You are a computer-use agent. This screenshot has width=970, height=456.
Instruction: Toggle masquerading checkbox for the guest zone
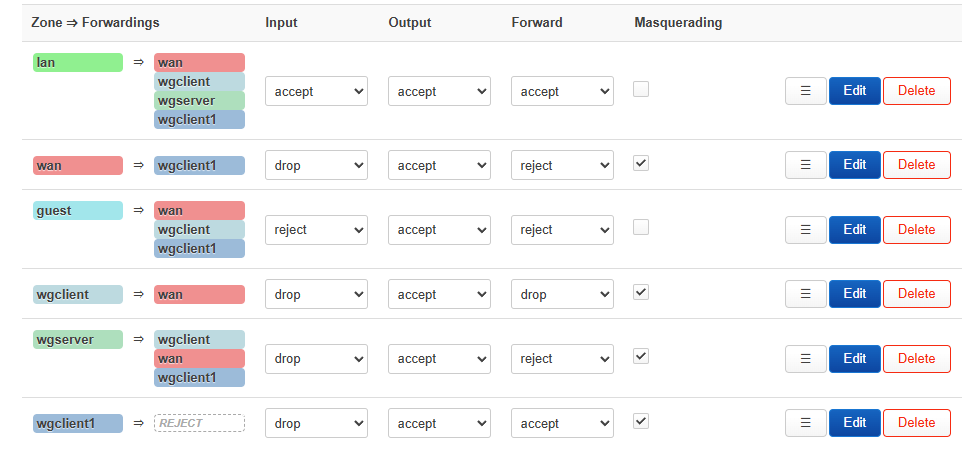pyautogui.click(x=641, y=227)
